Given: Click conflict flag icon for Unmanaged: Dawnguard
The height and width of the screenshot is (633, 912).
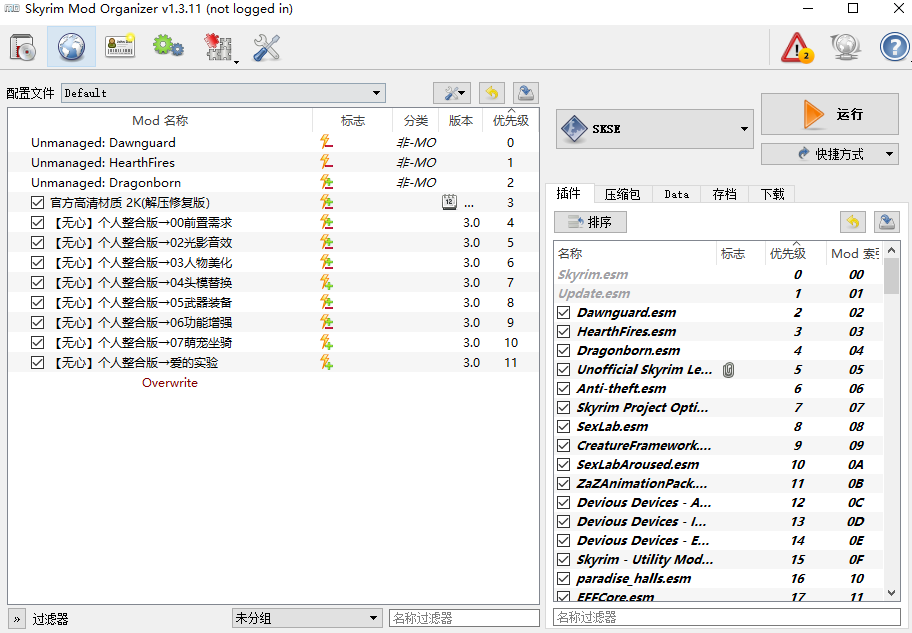Looking at the screenshot, I should click(326, 142).
